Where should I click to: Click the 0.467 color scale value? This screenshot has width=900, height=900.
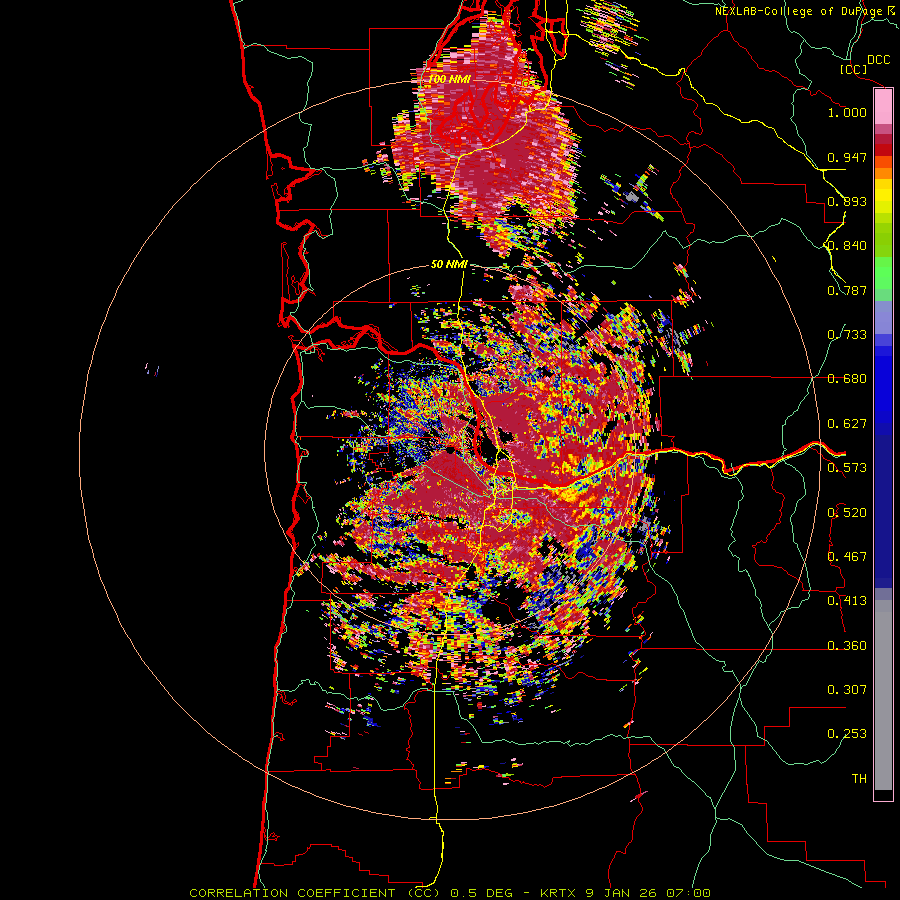[847, 557]
